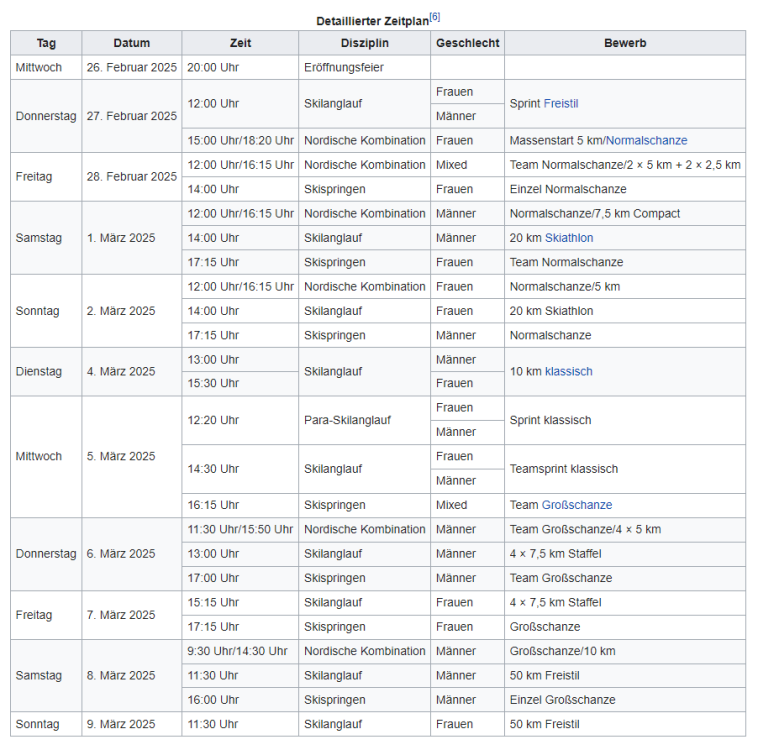
Task: Open the blue Skiathlon link
Action: (569, 238)
